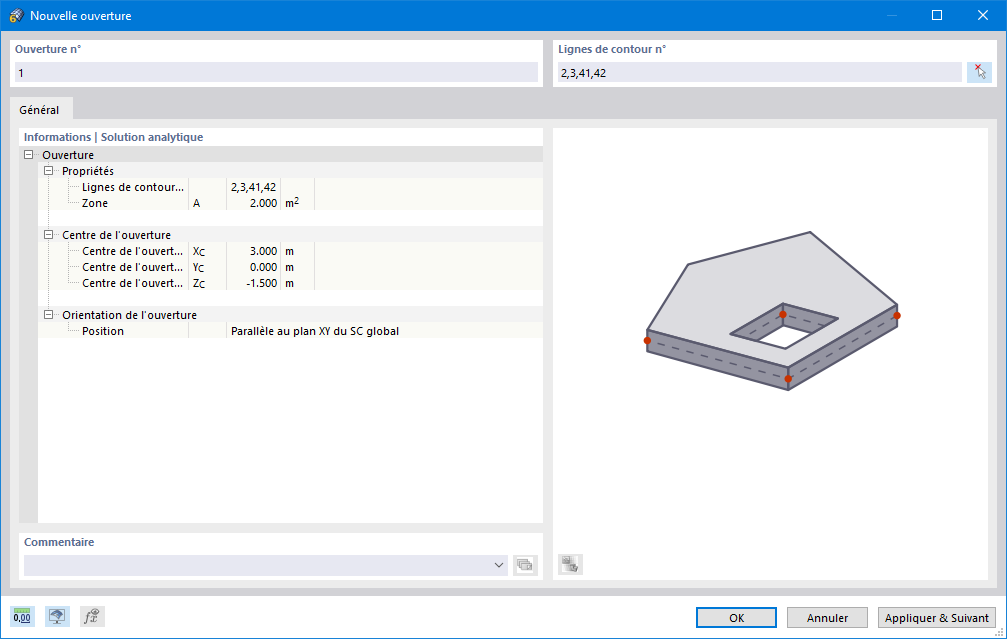
Task: Click the Commentaire text field
Action: [258, 565]
